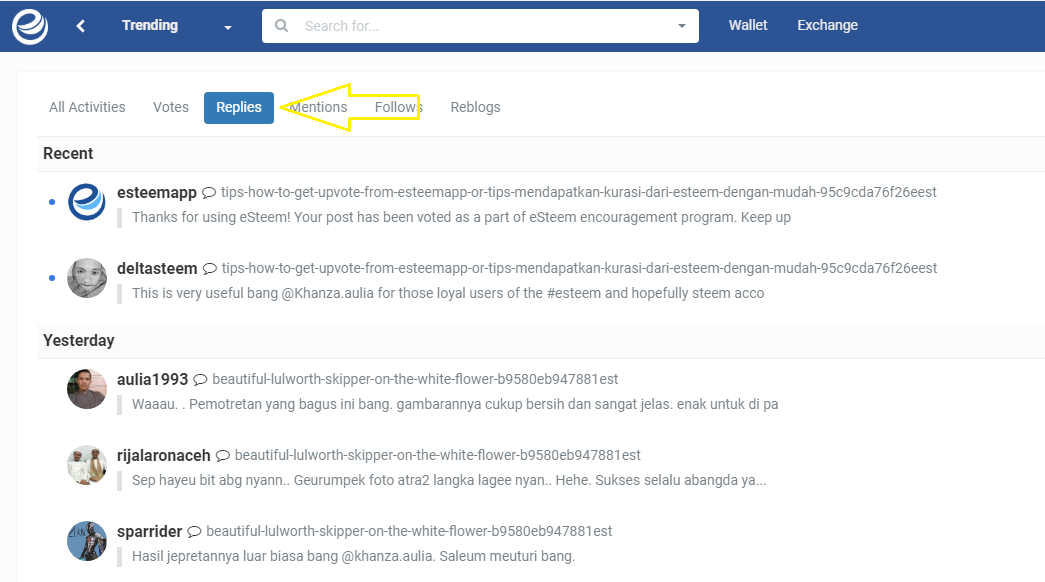Image resolution: width=1045 pixels, height=582 pixels.
Task: Open the post permlink in esteemapp's reply
Action: 578,193
